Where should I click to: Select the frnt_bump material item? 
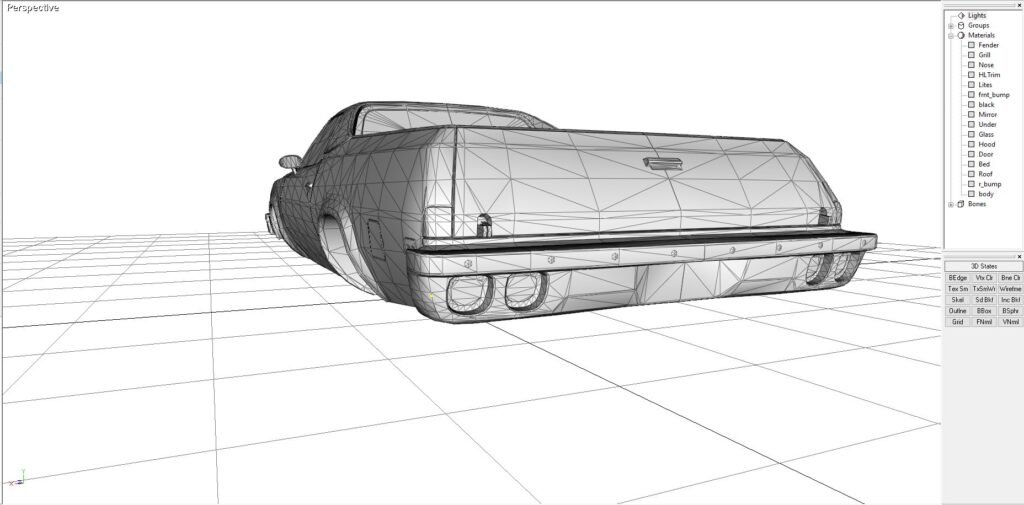pos(993,94)
